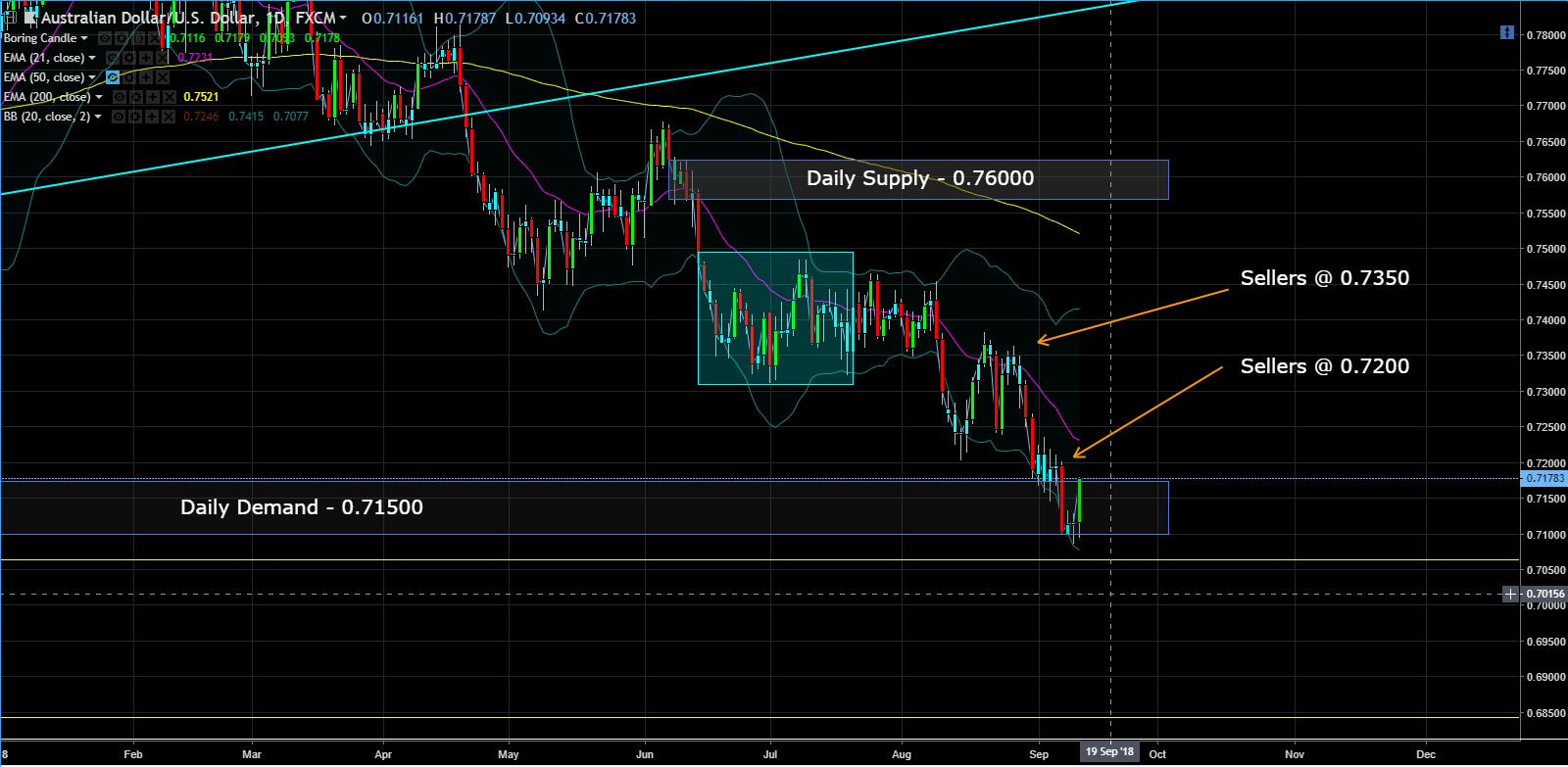Click the 0.76000 price axis label

[x=1545, y=177]
